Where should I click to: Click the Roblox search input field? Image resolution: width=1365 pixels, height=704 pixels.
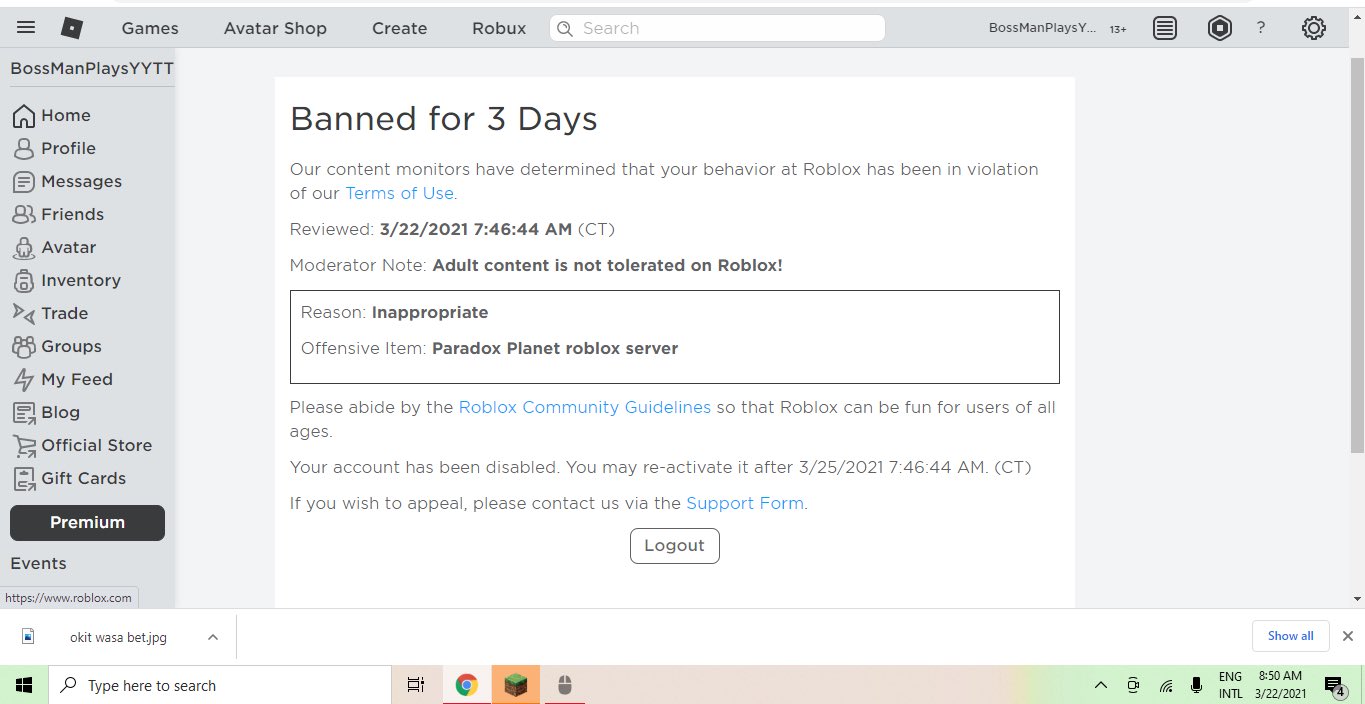[x=717, y=28]
